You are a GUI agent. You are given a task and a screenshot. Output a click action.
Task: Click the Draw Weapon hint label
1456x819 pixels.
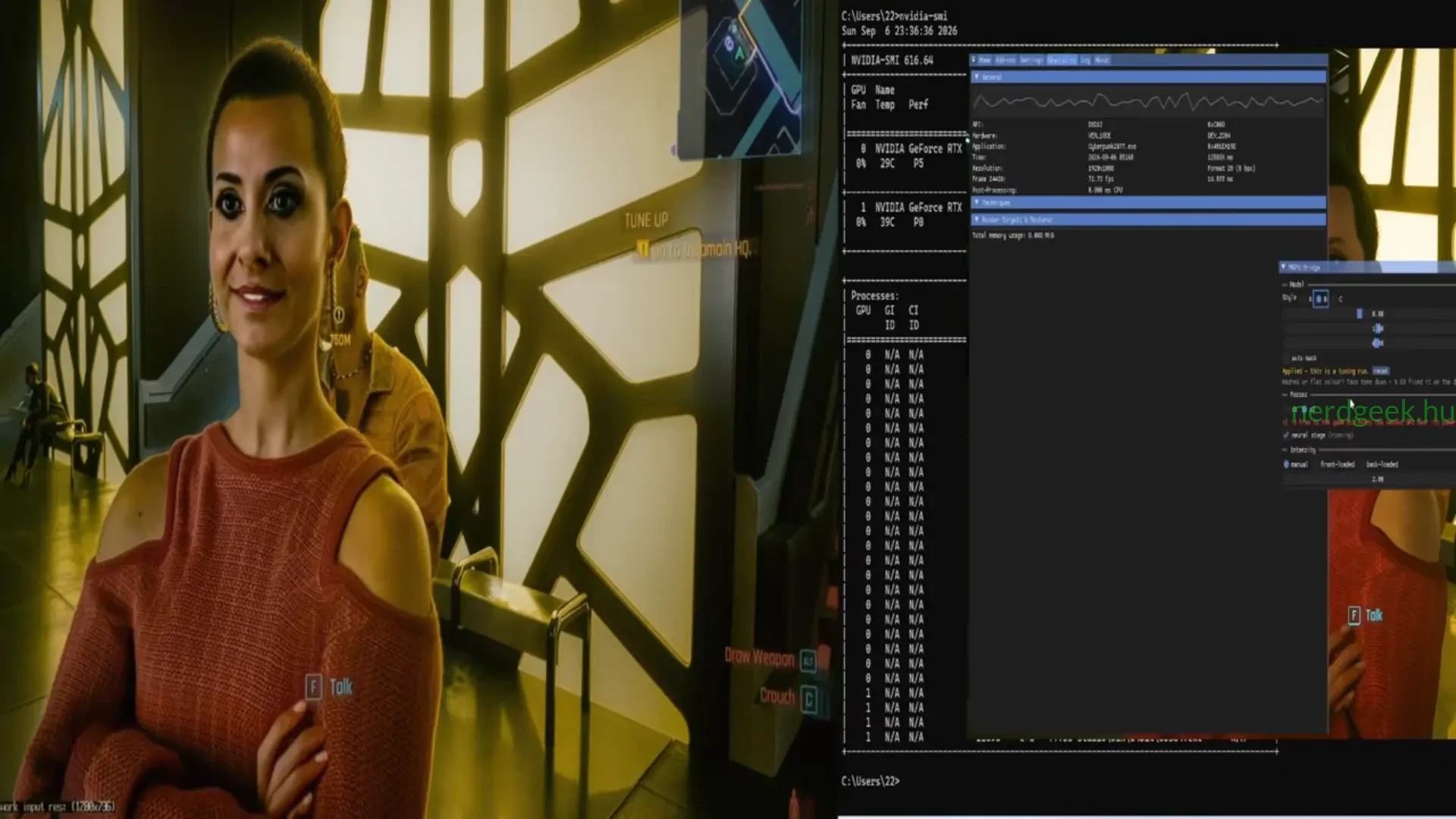pyautogui.click(x=759, y=657)
